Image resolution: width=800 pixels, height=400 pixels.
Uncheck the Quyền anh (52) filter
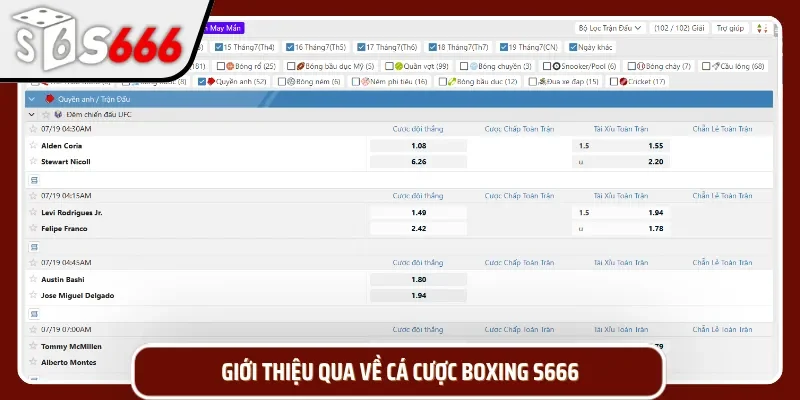tap(202, 81)
